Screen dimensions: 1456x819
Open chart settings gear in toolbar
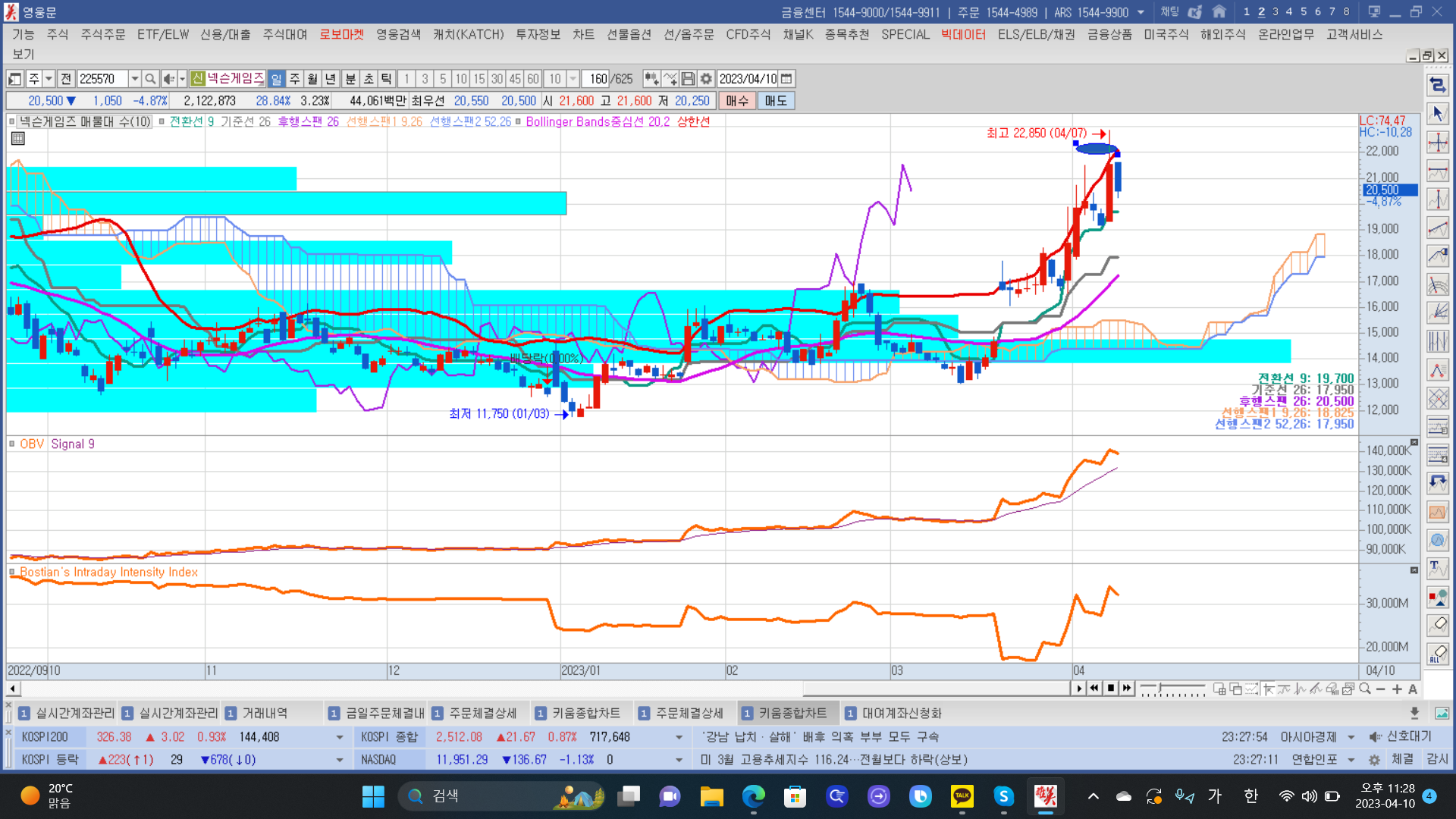pos(706,79)
